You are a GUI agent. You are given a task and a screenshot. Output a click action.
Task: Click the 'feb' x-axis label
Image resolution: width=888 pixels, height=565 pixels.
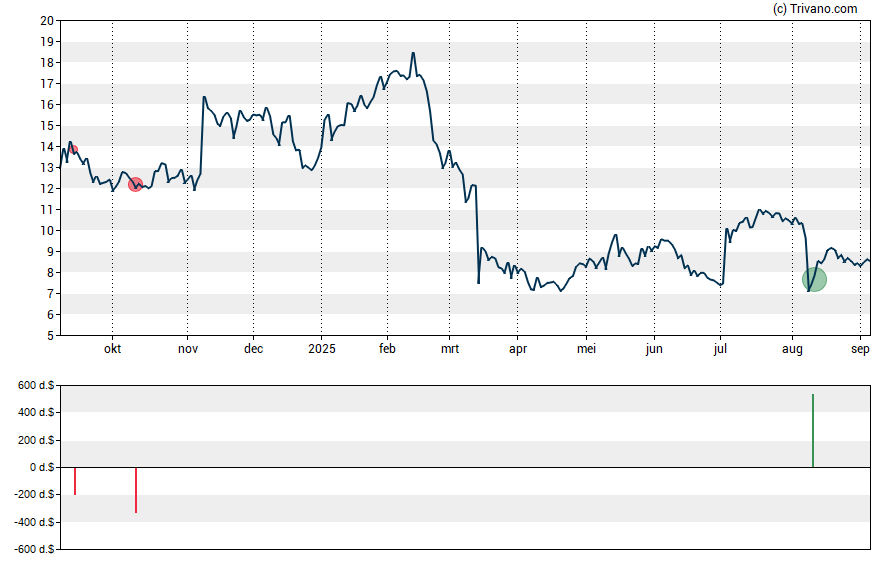coord(387,349)
